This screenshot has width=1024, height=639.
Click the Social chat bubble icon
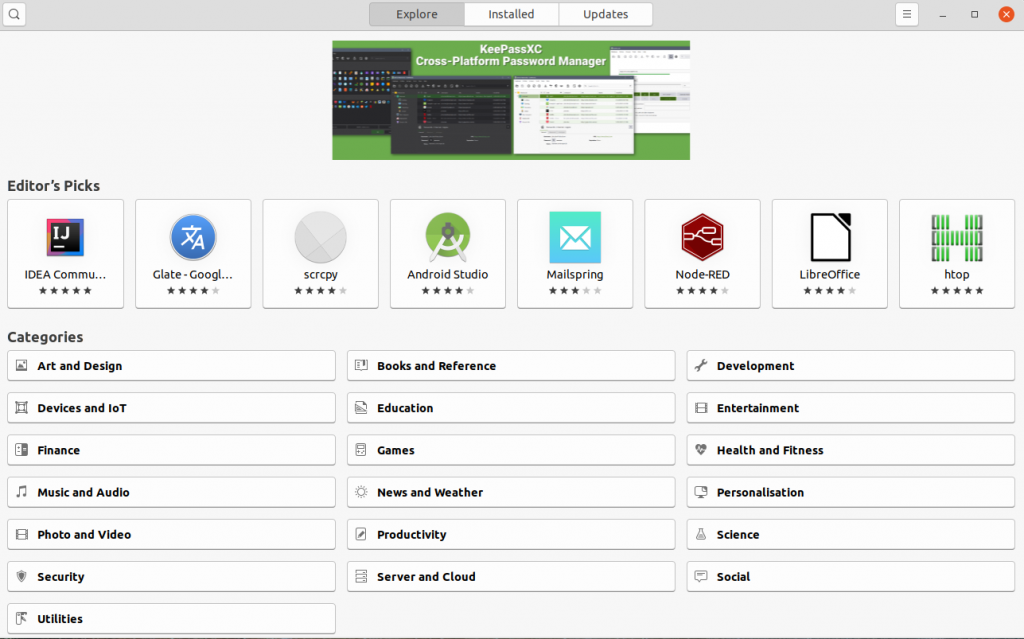click(701, 576)
